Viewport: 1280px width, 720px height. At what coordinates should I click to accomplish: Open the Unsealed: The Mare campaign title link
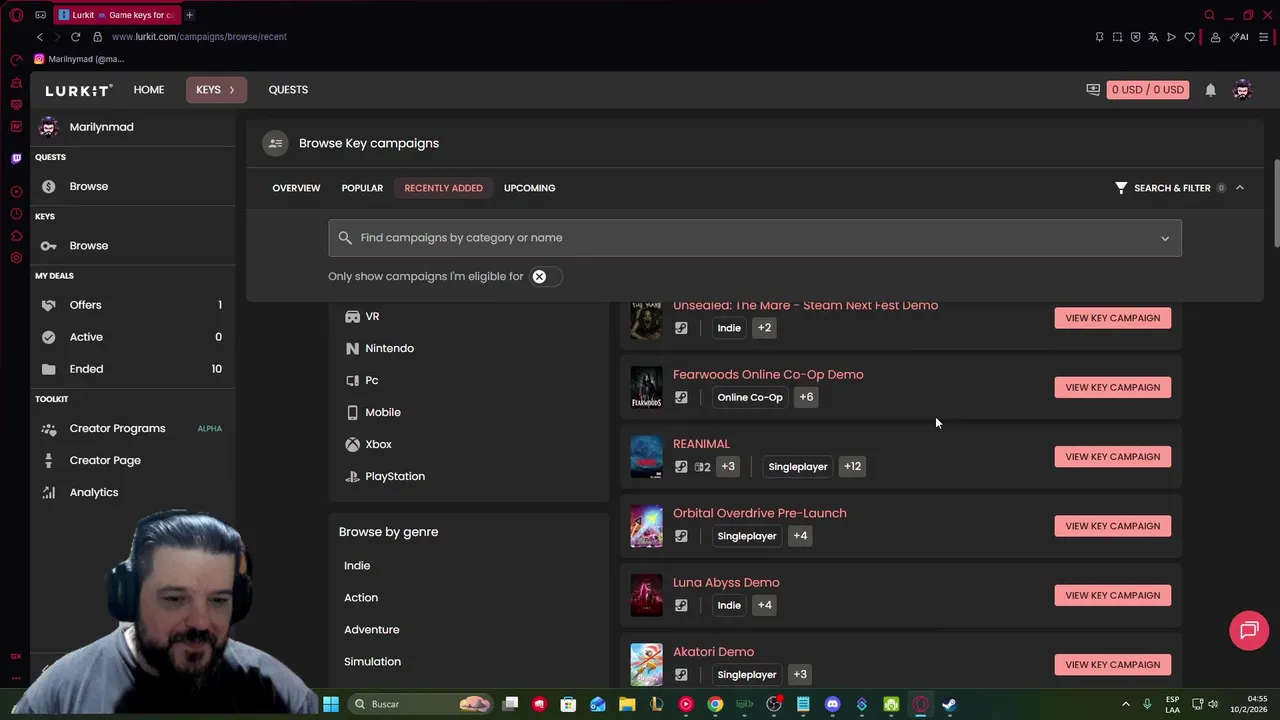coord(805,306)
